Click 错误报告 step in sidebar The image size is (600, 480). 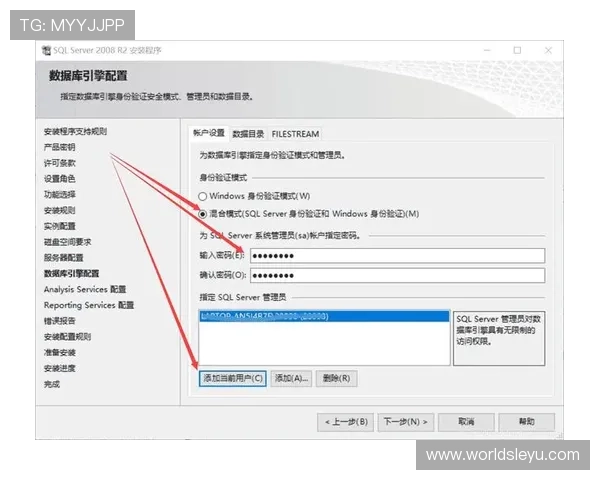[60, 321]
